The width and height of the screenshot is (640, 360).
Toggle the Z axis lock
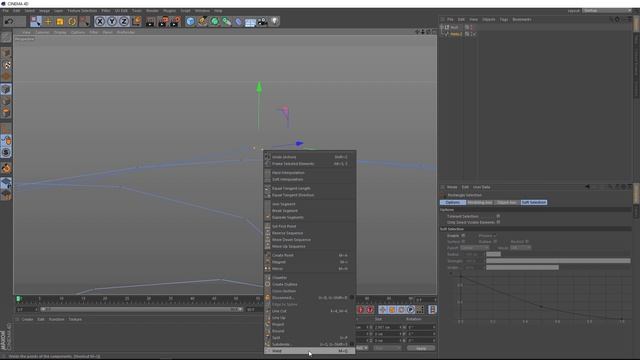click(124, 21)
